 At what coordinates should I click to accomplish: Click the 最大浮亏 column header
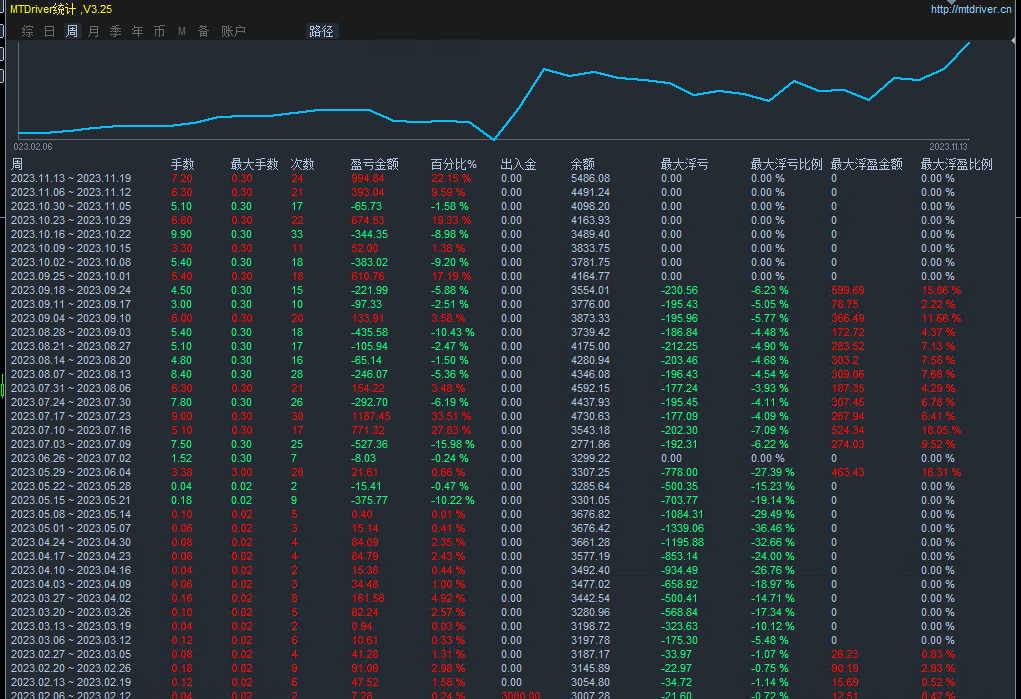pos(684,164)
